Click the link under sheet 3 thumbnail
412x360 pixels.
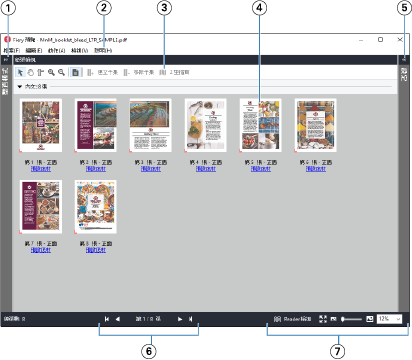tap(151, 169)
